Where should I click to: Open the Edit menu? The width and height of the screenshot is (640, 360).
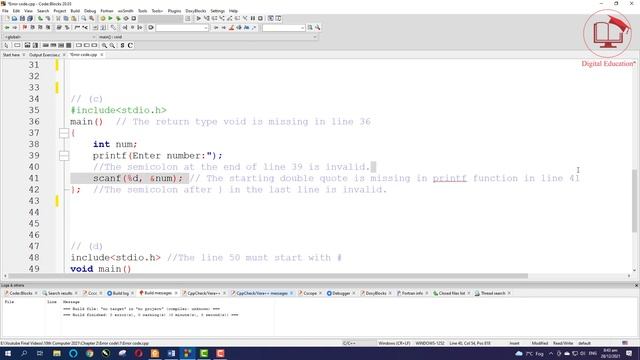(x=16, y=11)
